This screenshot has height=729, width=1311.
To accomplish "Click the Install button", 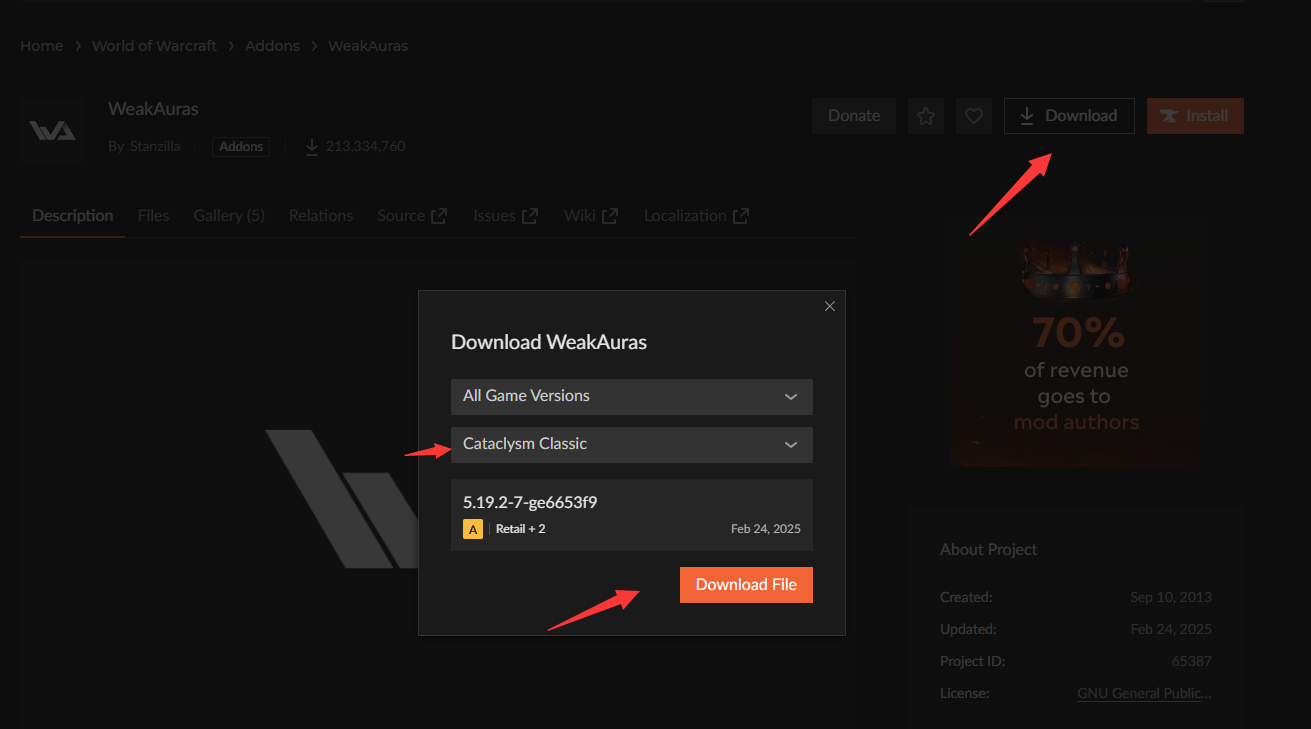I will [1195, 116].
